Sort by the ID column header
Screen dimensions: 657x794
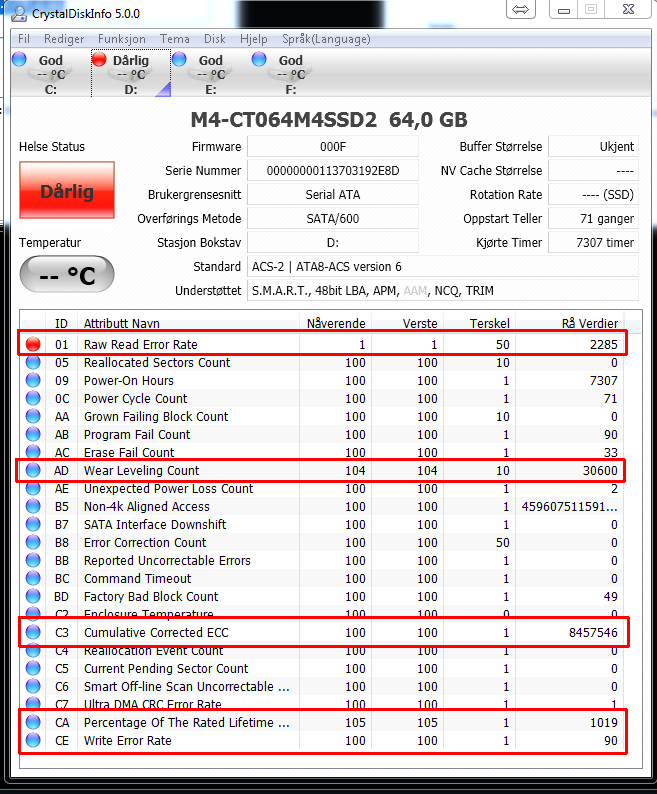(61, 324)
